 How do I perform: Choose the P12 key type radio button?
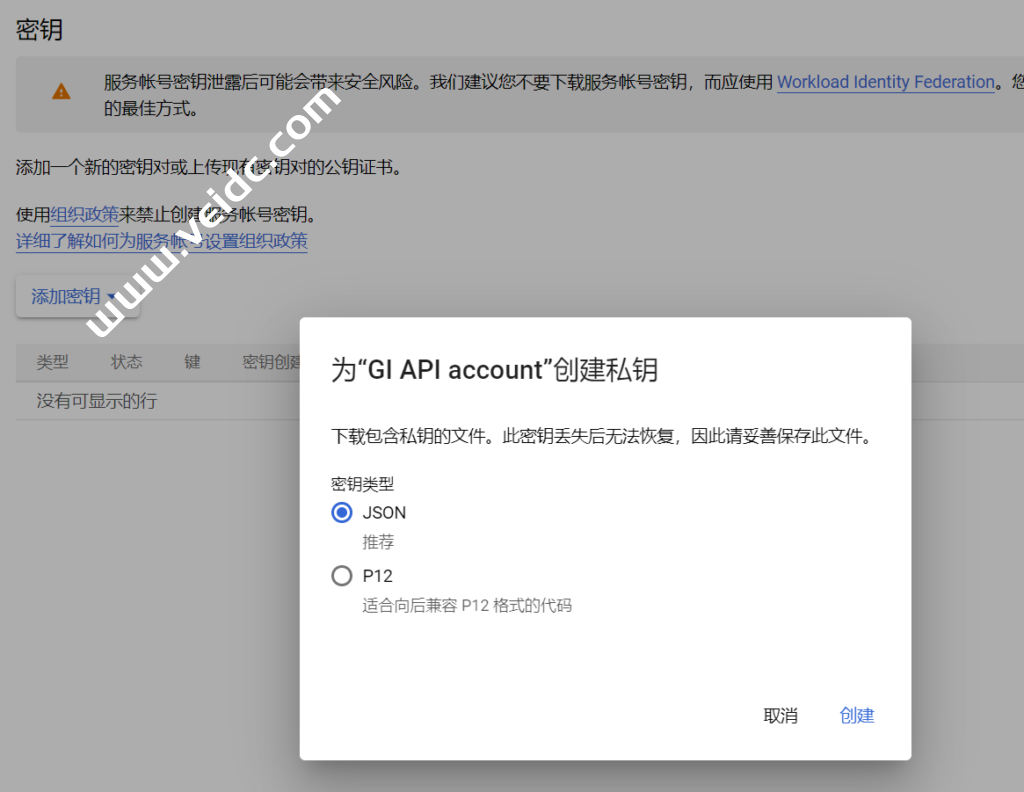(342, 576)
